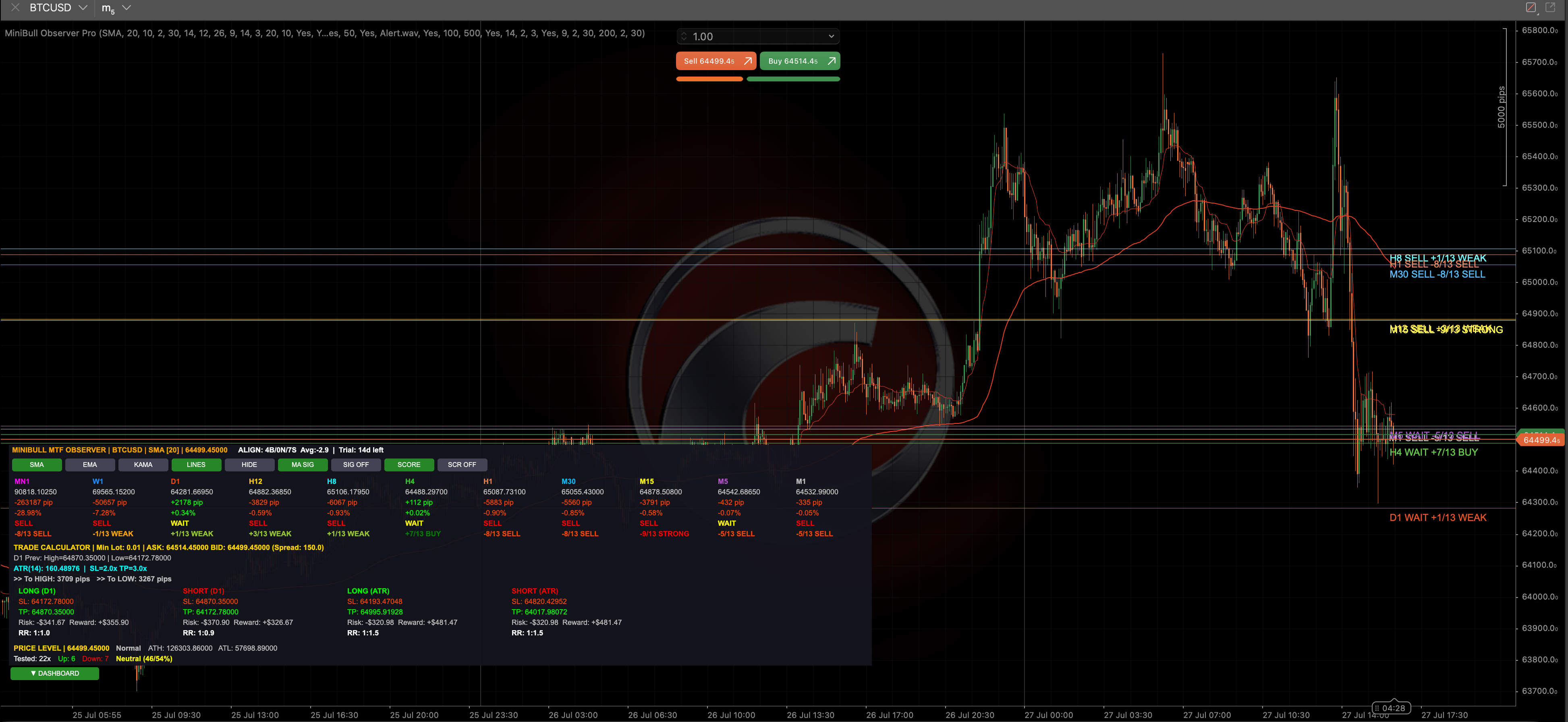Toggle the SMA button in observer panel

click(x=37, y=465)
